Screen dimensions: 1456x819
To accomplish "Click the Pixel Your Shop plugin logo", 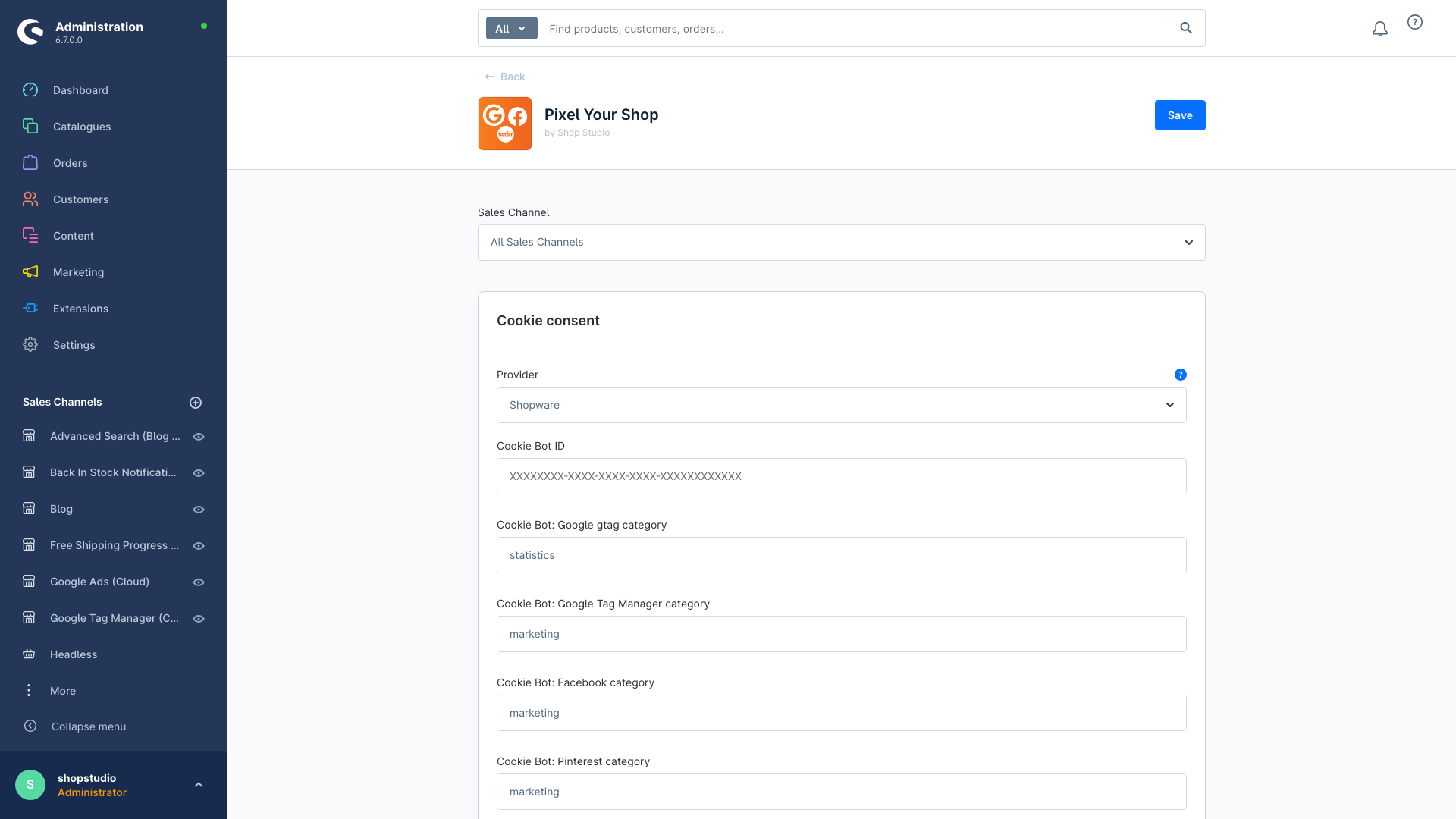I will (x=505, y=124).
